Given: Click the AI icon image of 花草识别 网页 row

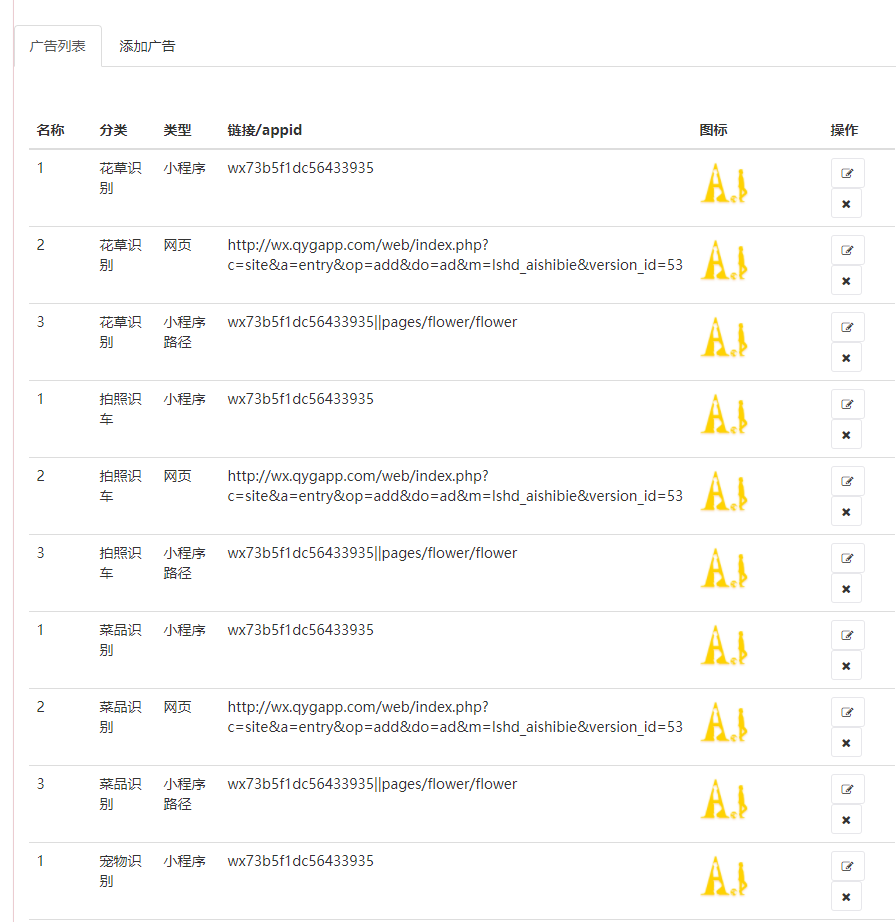Looking at the screenshot, I should coord(724,261).
